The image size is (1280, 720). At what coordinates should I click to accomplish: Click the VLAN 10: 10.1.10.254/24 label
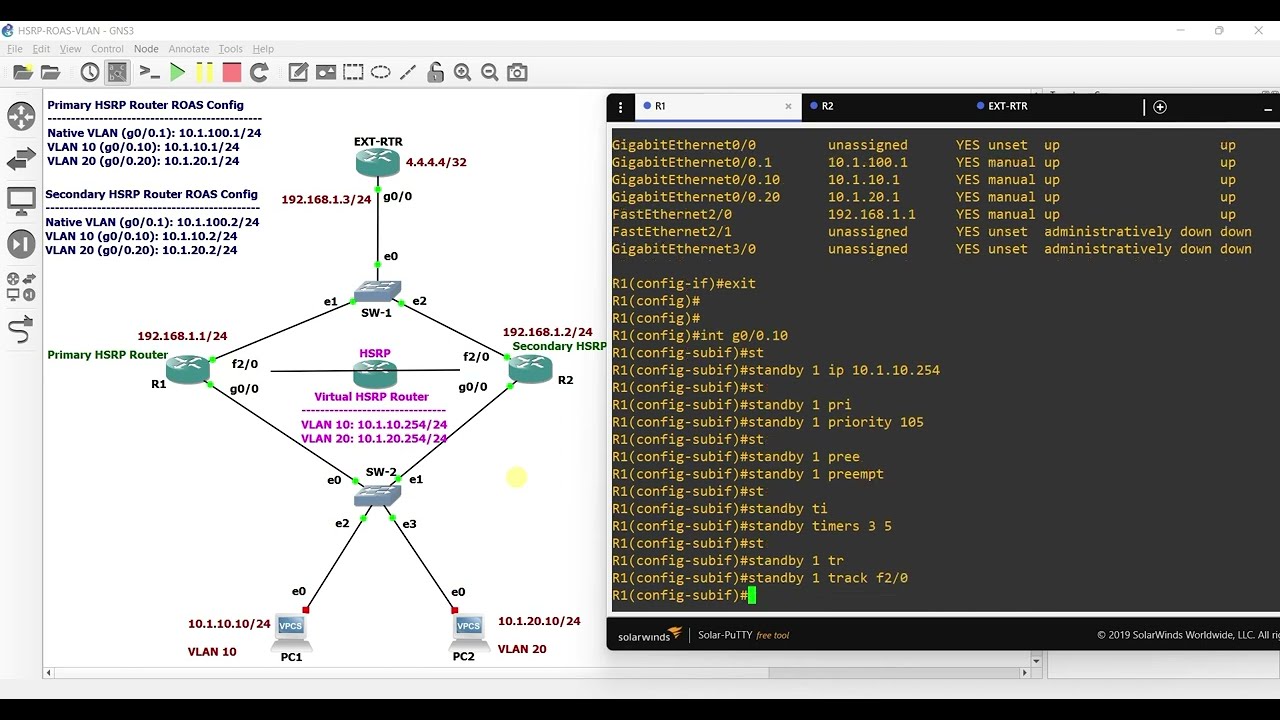(x=374, y=425)
